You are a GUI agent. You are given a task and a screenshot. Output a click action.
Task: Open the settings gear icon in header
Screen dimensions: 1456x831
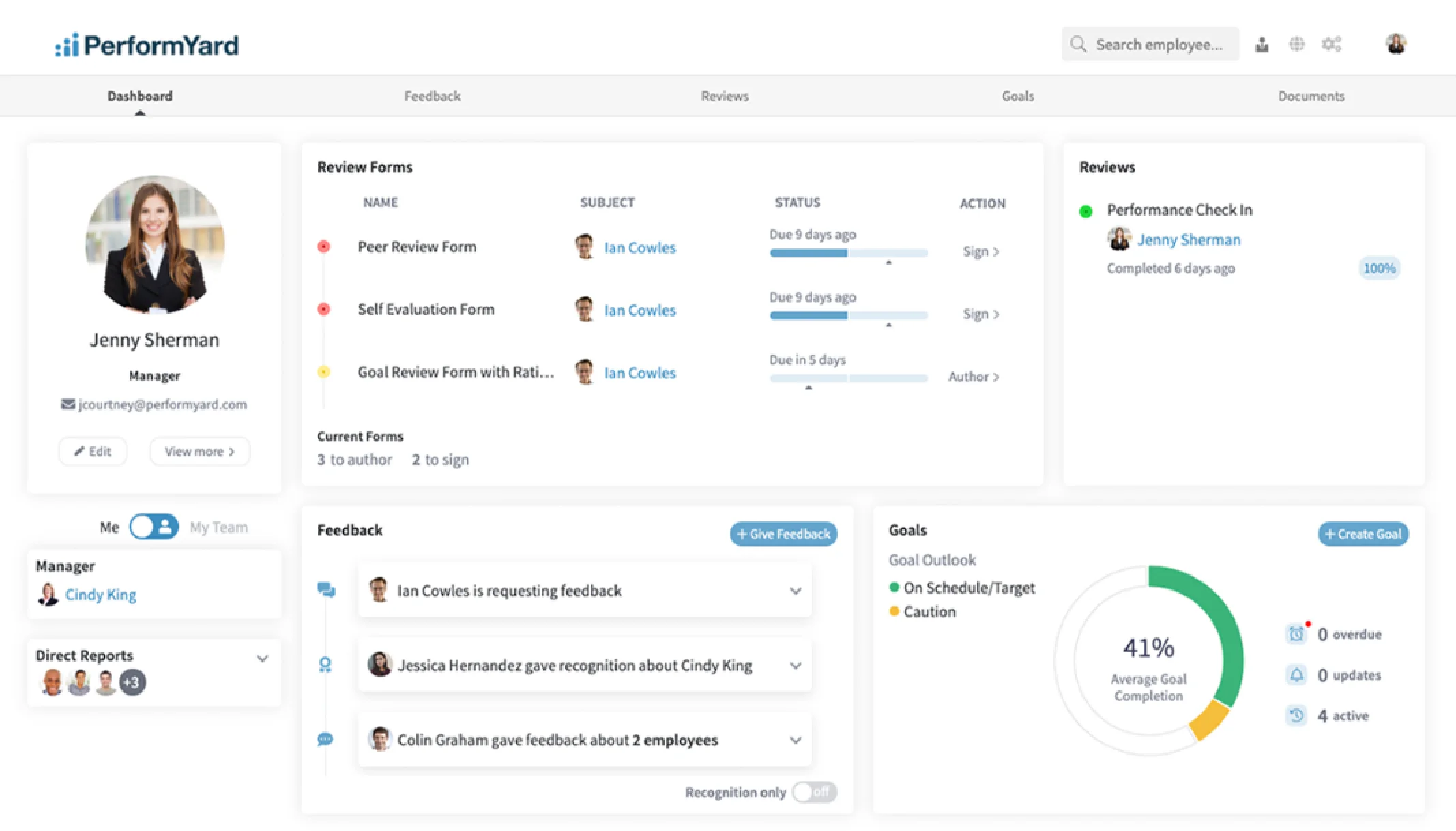(x=1331, y=44)
